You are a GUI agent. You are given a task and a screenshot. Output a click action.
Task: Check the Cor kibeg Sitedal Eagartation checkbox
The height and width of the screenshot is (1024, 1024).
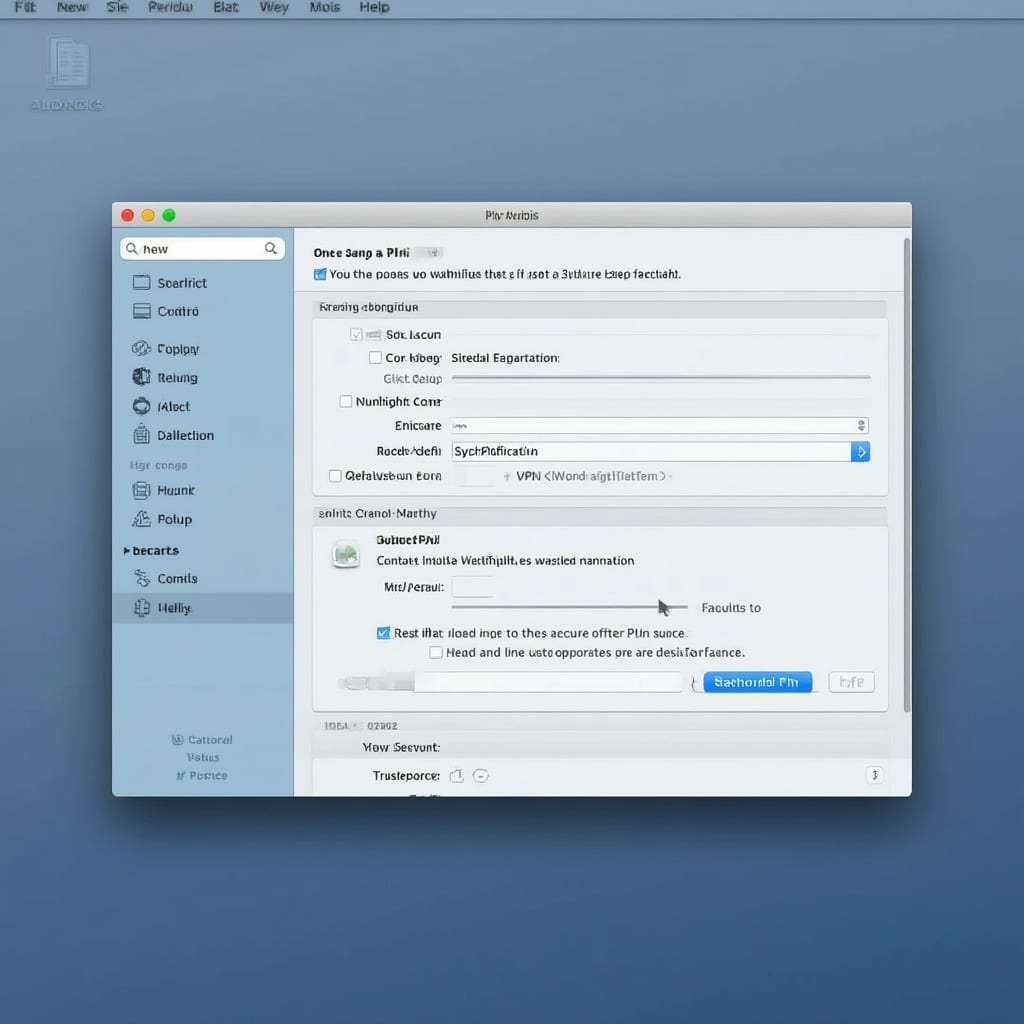(x=376, y=358)
